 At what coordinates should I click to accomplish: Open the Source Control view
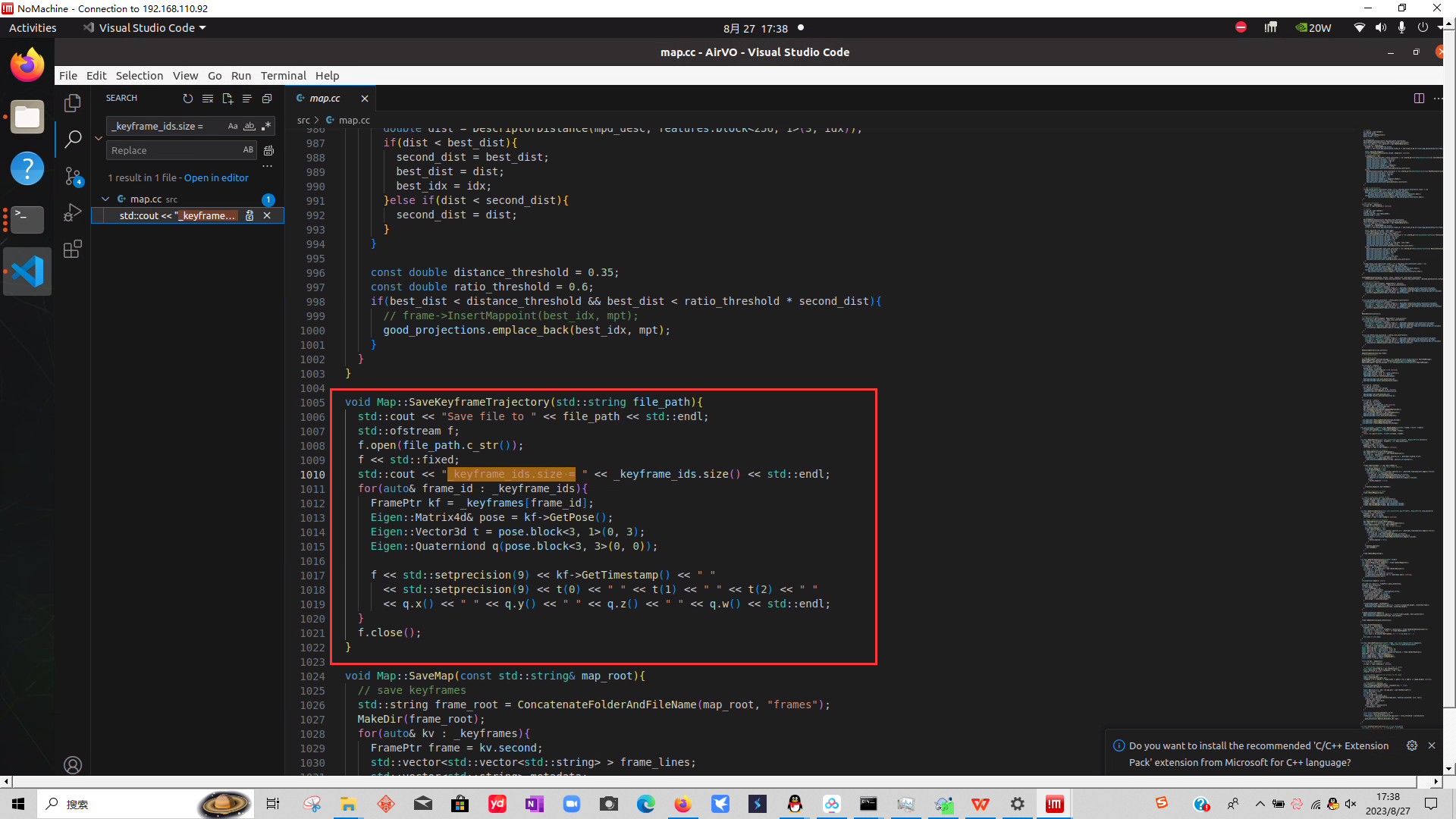tap(73, 176)
